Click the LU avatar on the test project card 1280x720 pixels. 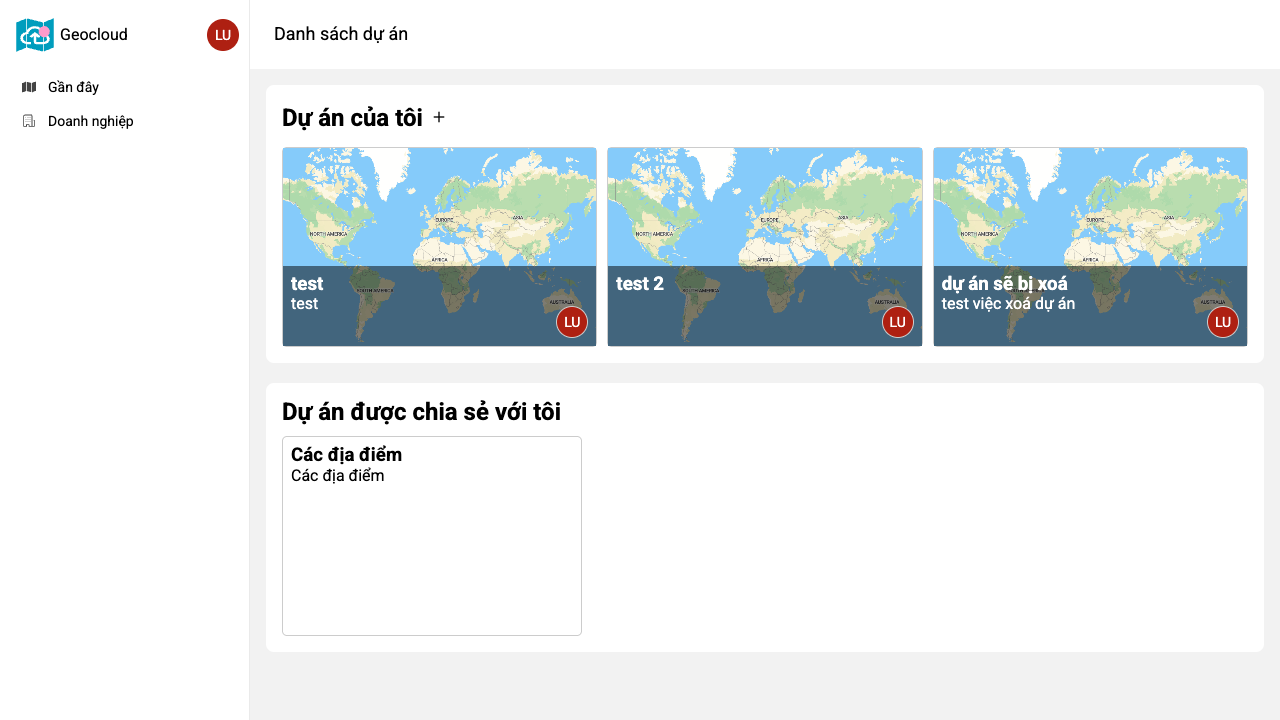click(x=571, y=321)
